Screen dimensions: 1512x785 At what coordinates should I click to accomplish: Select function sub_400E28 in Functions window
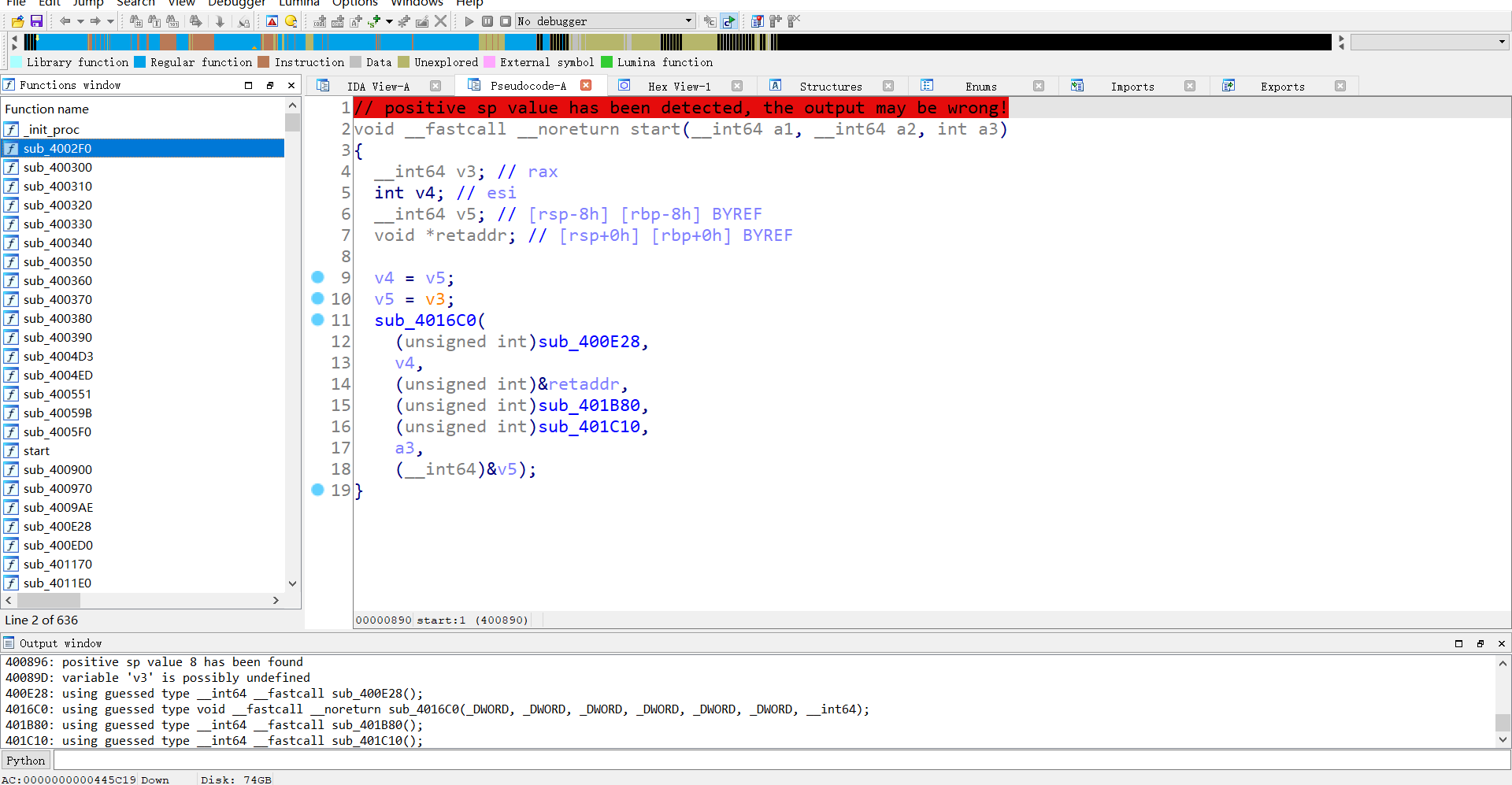(59, 526)
